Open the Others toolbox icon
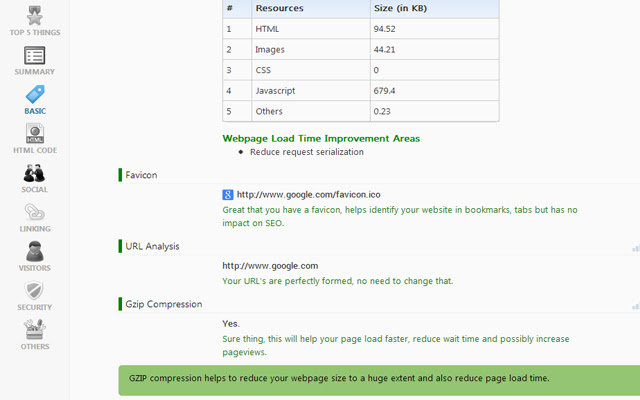The width and height of the screenshot is (640, 400). coord(35,330)
